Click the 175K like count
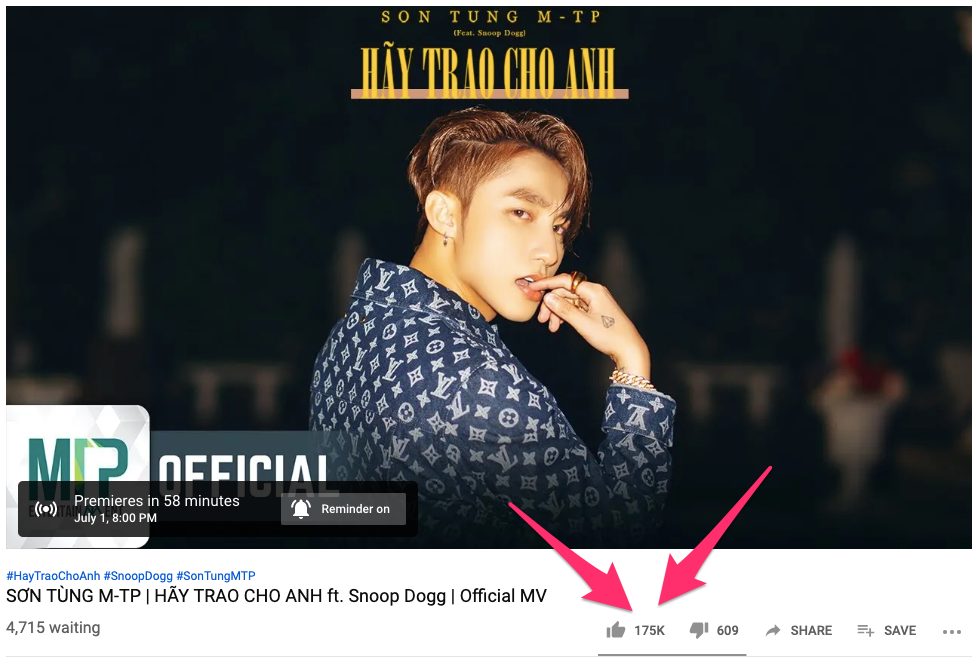 click(649, 630)
